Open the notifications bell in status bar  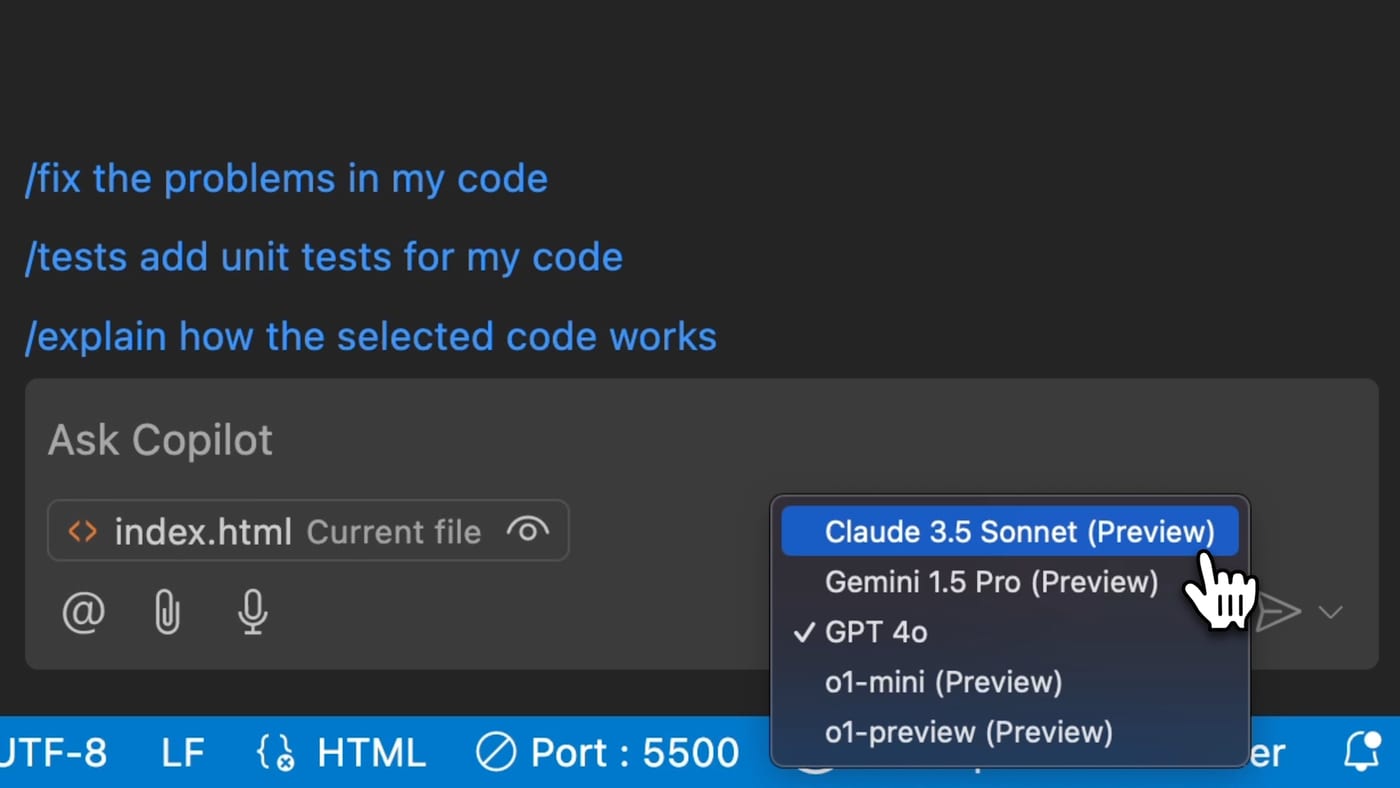[x=1362, y=752]
